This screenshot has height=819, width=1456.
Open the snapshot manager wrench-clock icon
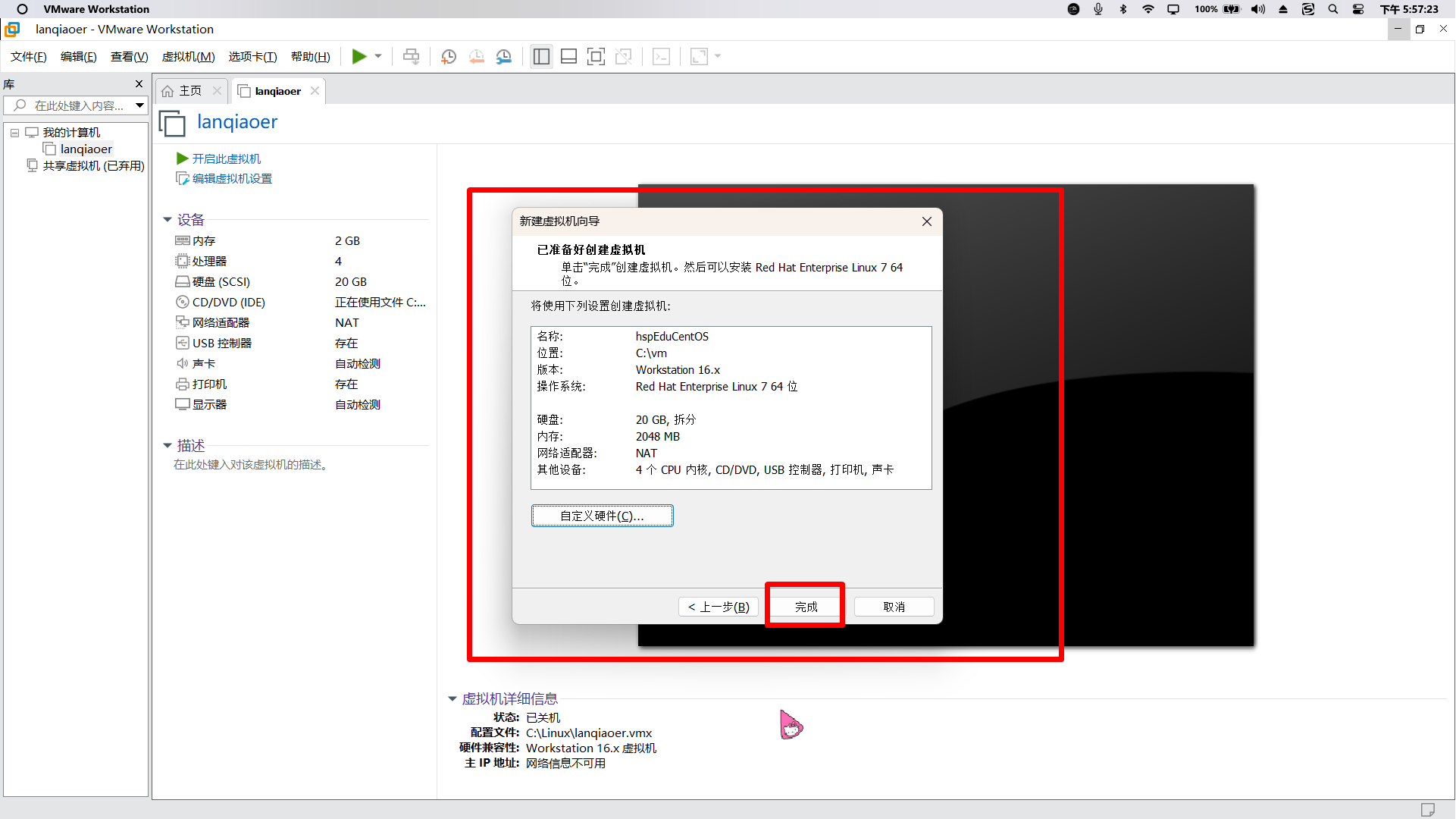(x=504, y=56)
